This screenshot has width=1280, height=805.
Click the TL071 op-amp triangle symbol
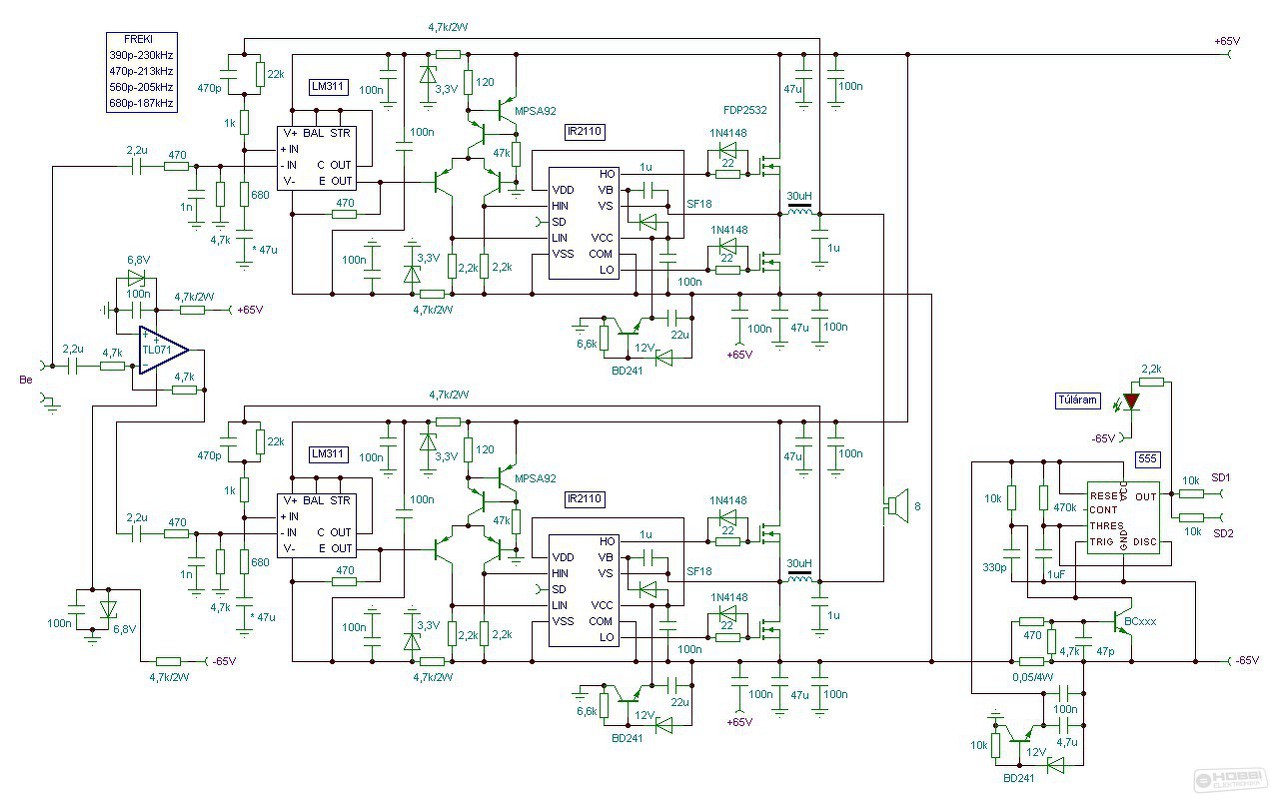164,351
